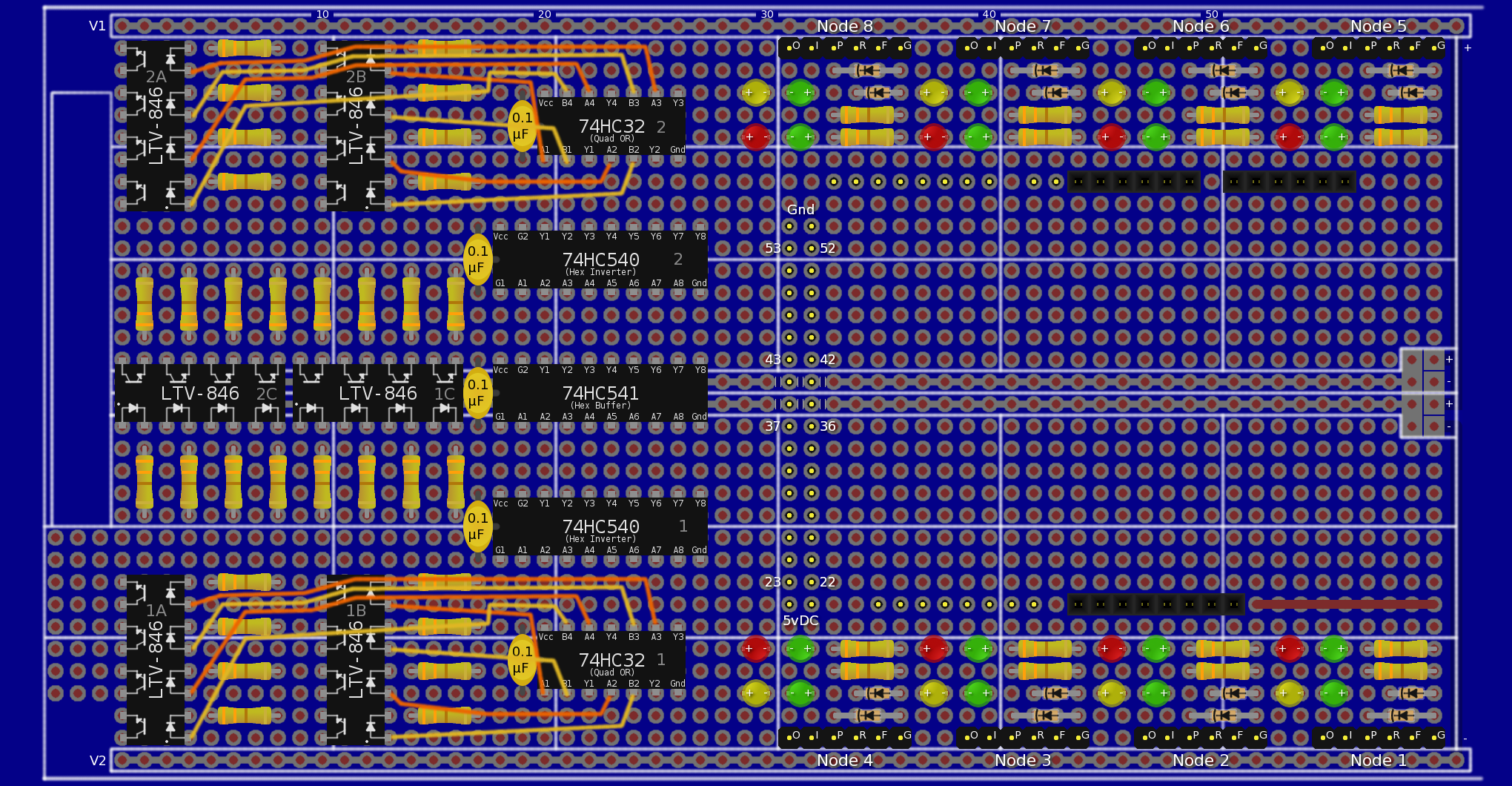
Task: Select the V1 rail label
Action: pos(97,26)
